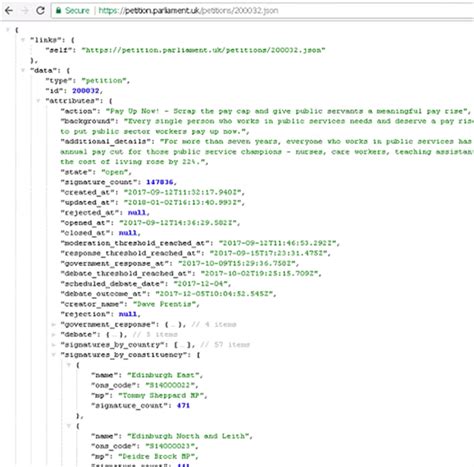Select the "state" value "open"
474x467 pixels.
tap(114, 172)
